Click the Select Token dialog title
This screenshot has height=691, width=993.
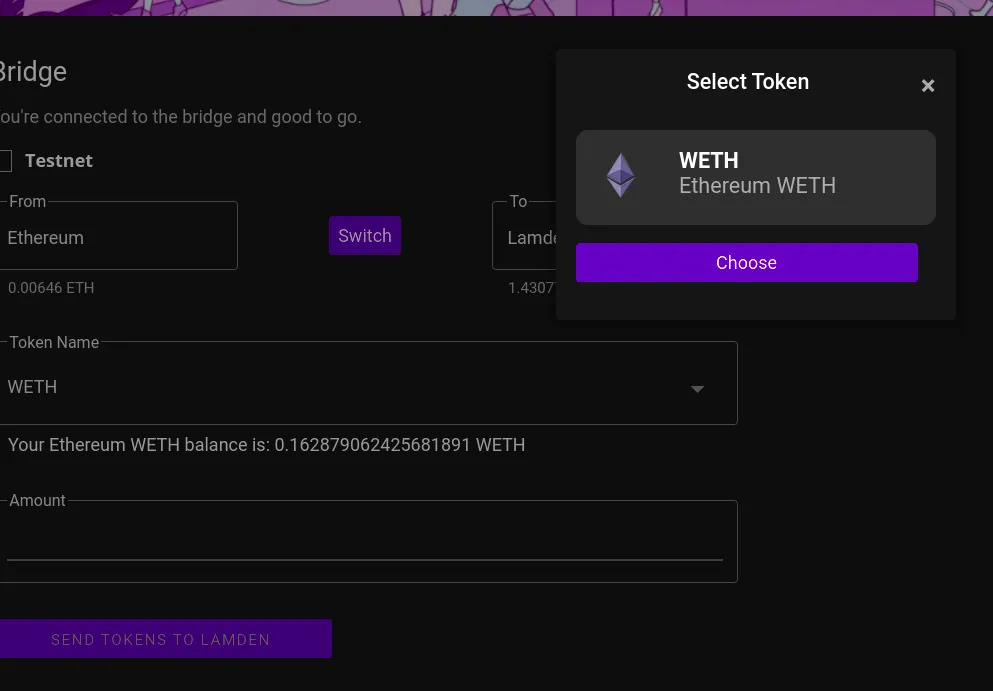(748, 82)
